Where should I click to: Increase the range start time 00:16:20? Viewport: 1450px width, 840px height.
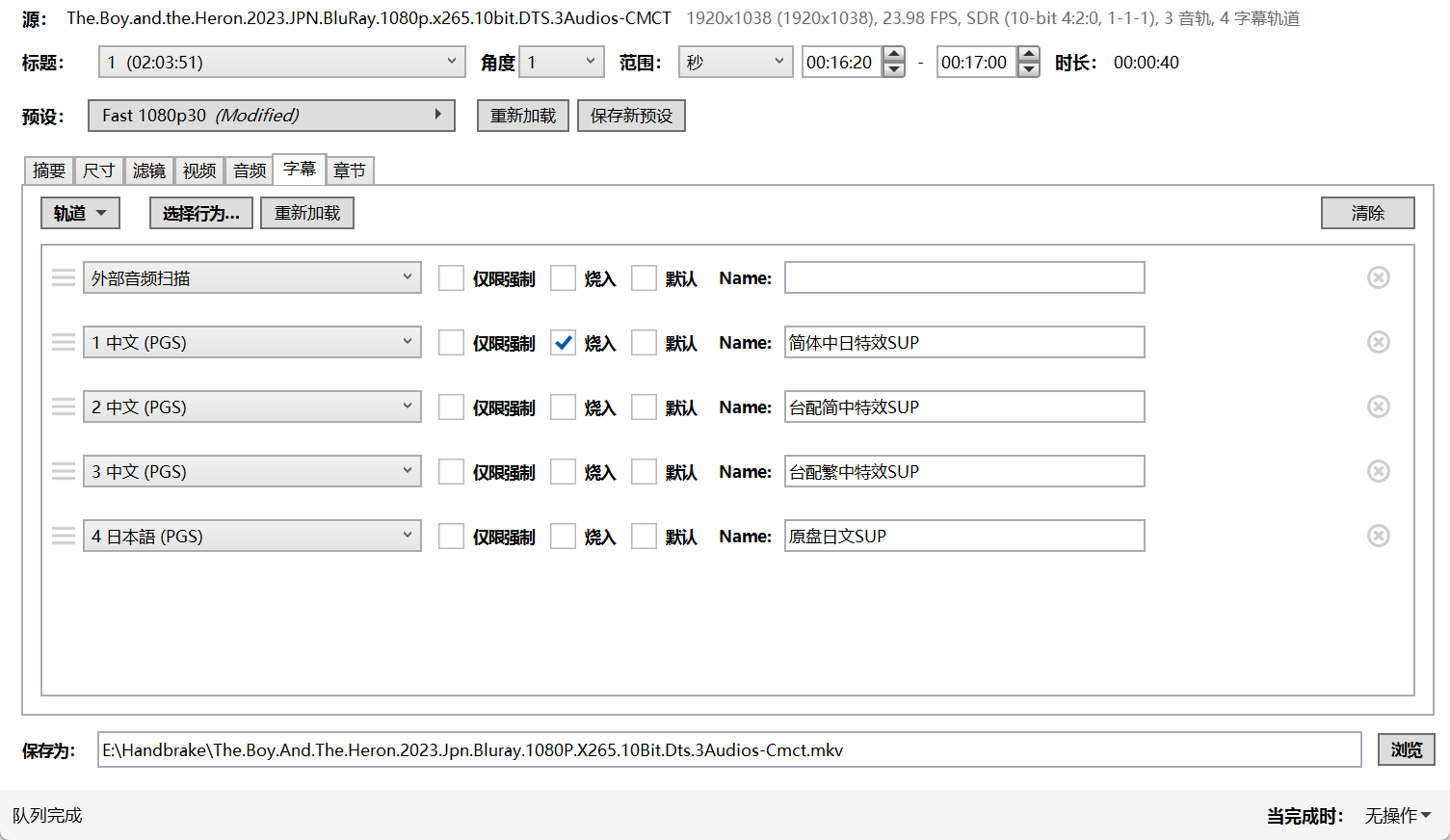point(894,55)
